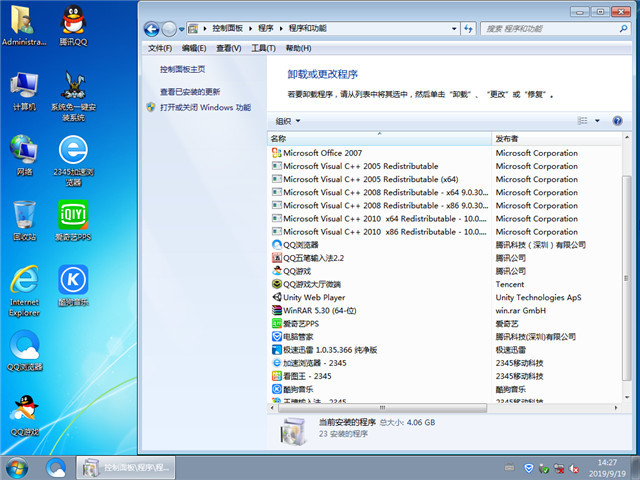Screen dimensions: 640x480
Task: Expand the 控制面板 breadcrumb arrow
Action: click(x=251, y=29)
